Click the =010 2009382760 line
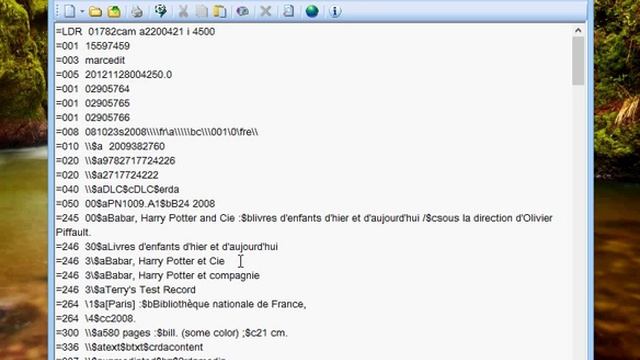The image size is (640, 360). click(110, 146)
